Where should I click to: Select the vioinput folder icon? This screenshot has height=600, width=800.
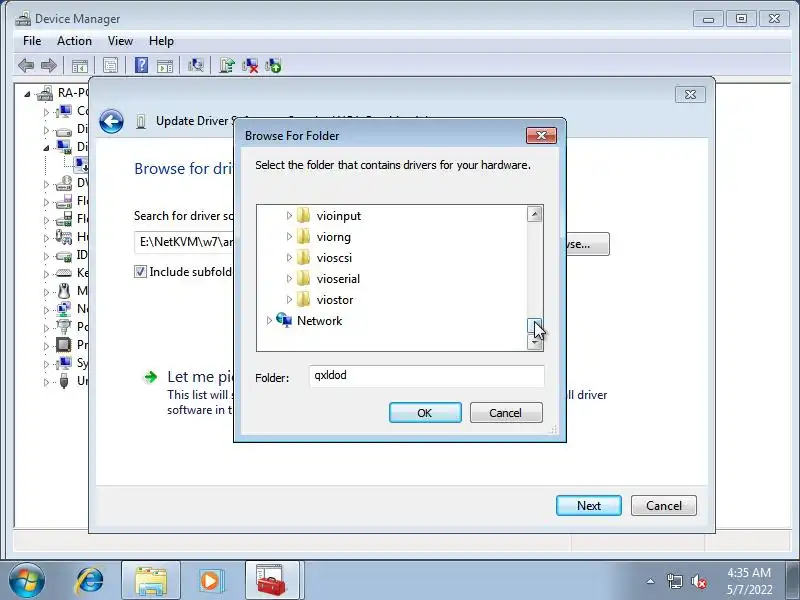(x=303, y=215)
